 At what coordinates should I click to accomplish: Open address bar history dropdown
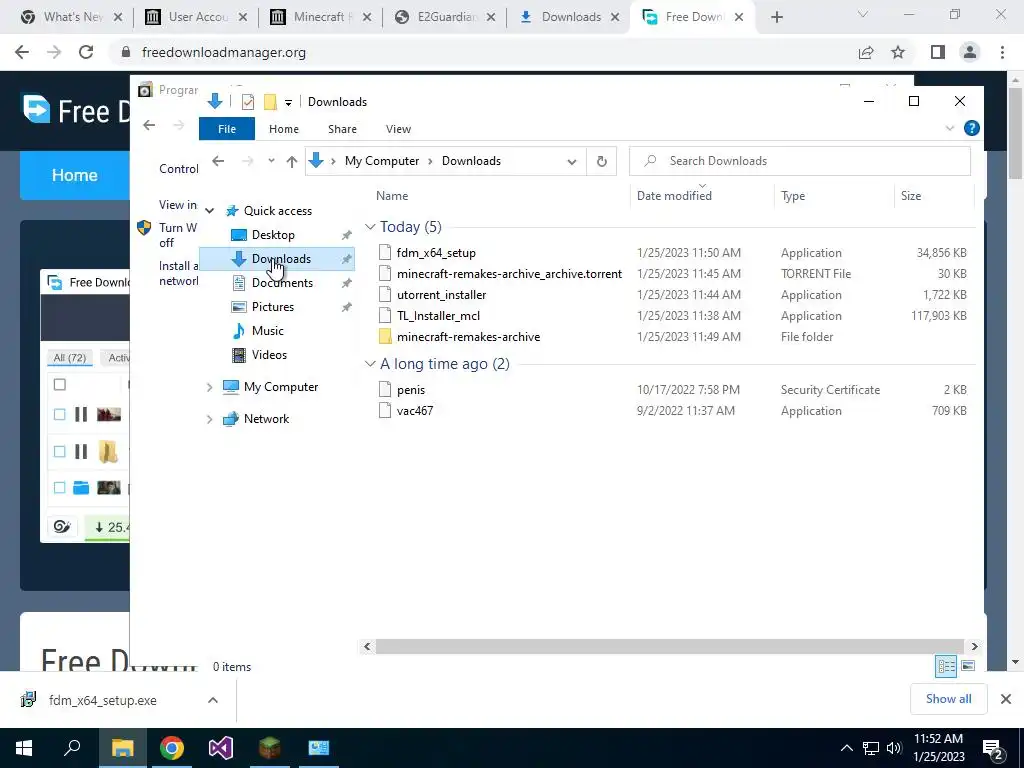(571, 161)
